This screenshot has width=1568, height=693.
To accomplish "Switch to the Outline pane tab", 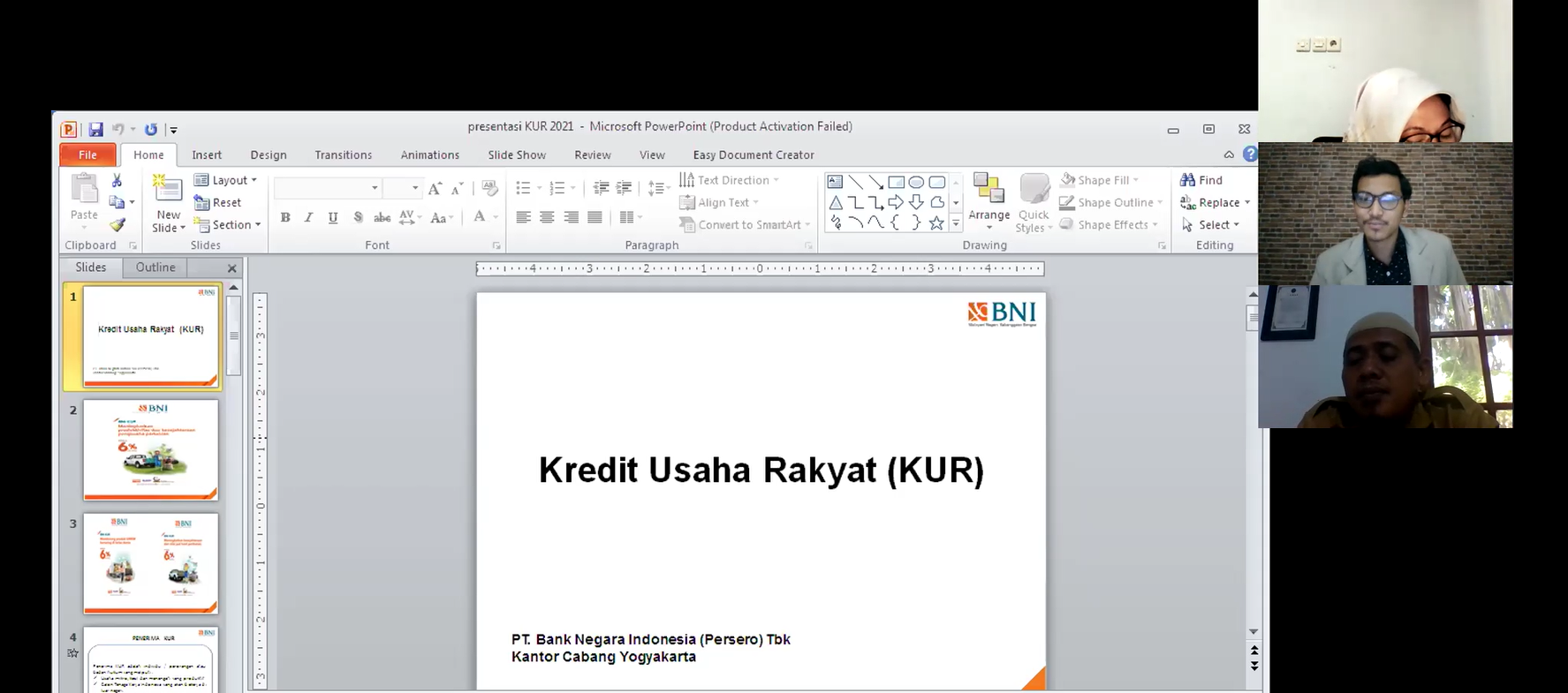I will click(x=155, y=267).
